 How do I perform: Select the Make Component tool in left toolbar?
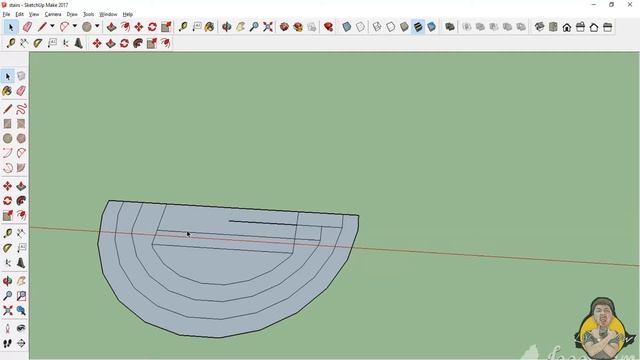[x=21, y=76]
